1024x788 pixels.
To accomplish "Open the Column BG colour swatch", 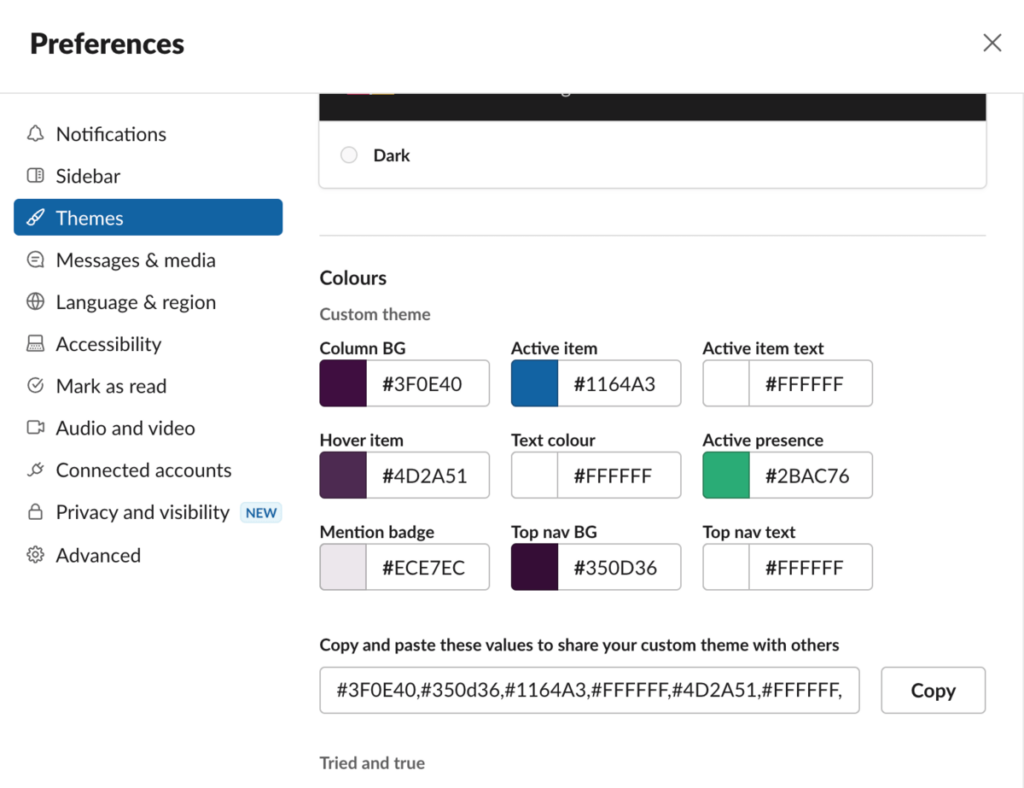I will click(x=343, y=384).
